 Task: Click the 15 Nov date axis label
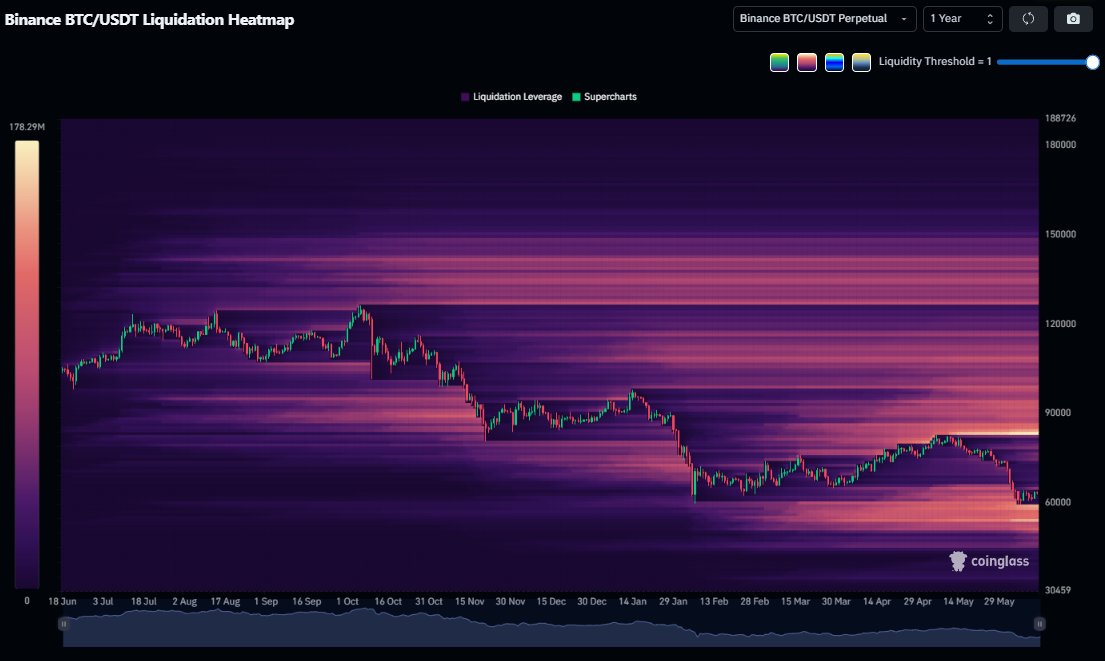[x=469, y=601]
